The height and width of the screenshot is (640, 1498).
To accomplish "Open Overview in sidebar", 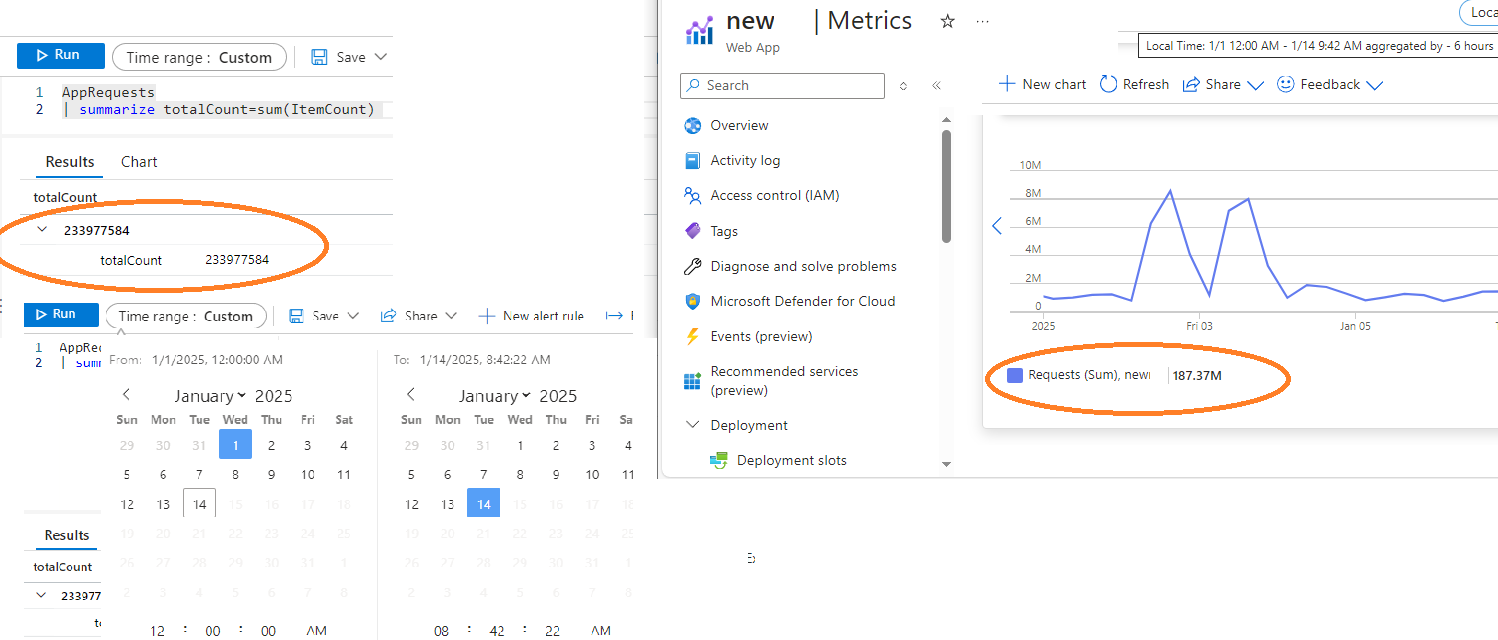I will click(x=739, y=125).
